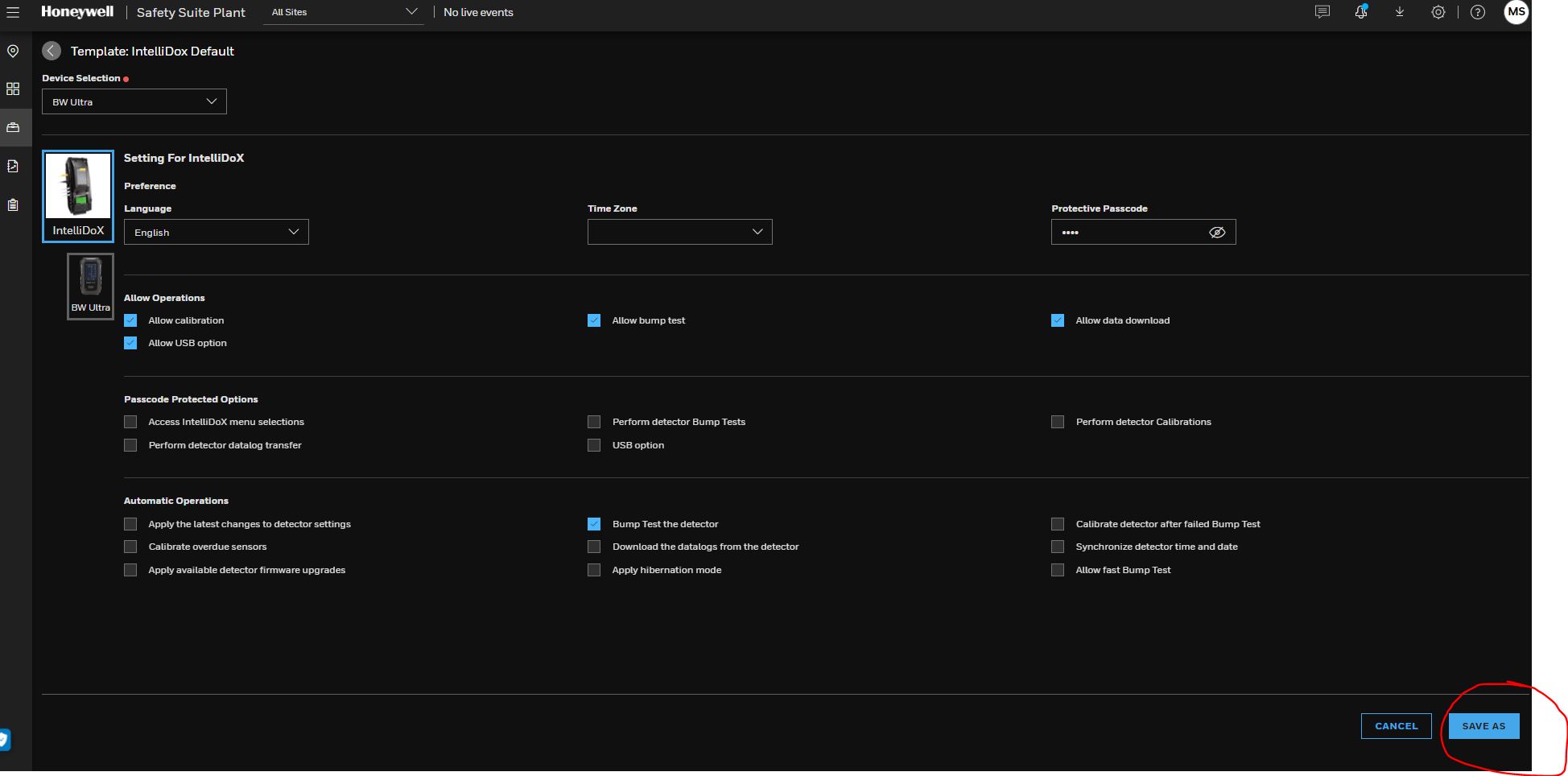Viewport: 1568px width, 776px height.
Task: Expand the Language dropdown set to English
Action: (x=216, y=232)
